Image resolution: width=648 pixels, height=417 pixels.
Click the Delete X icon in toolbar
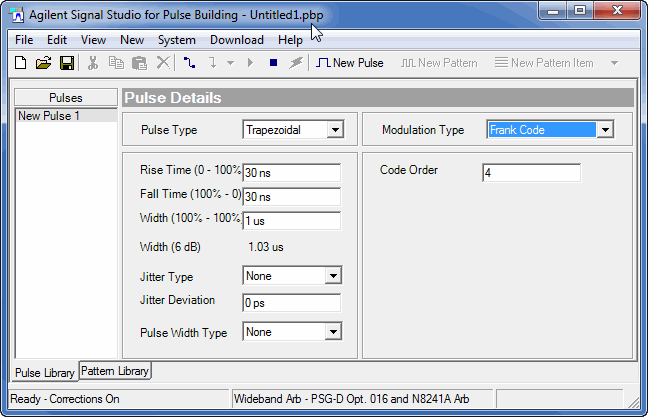point(162,63)
